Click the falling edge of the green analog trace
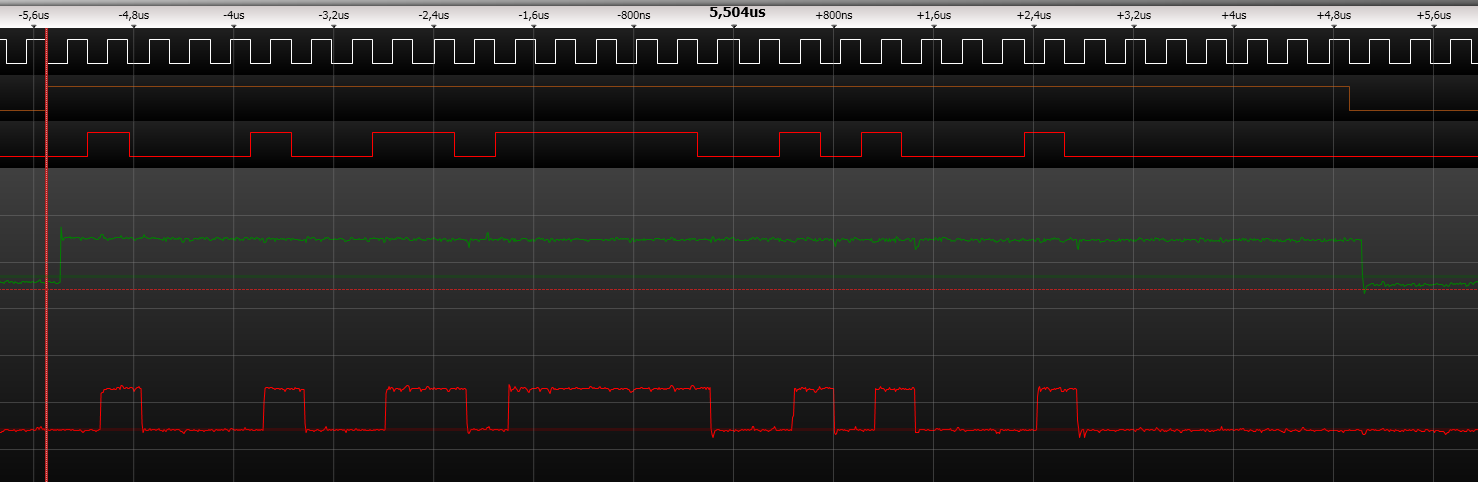The height and width of the screenshot is (482, 1478). 1363,264
